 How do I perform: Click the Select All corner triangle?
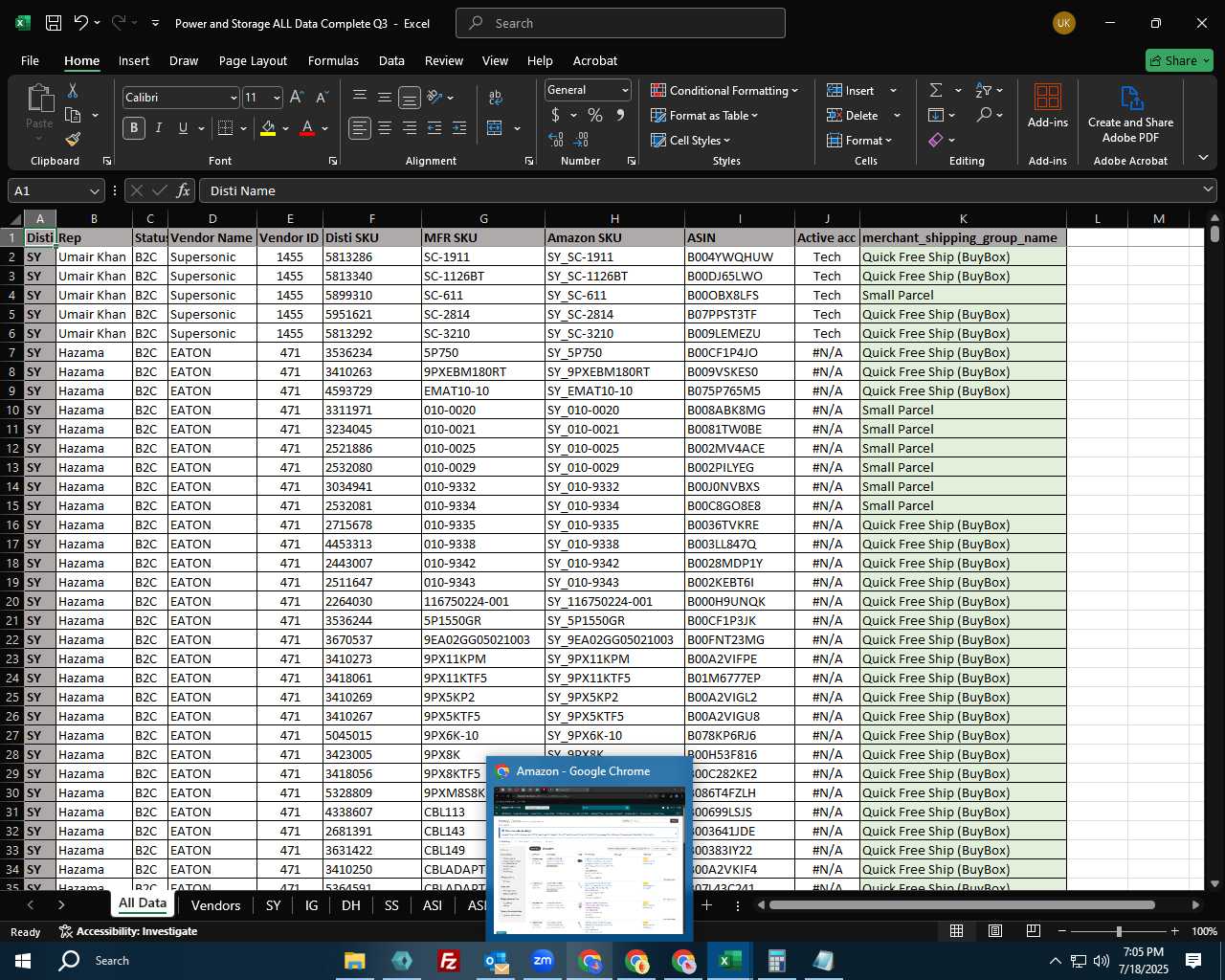point(13,219)
